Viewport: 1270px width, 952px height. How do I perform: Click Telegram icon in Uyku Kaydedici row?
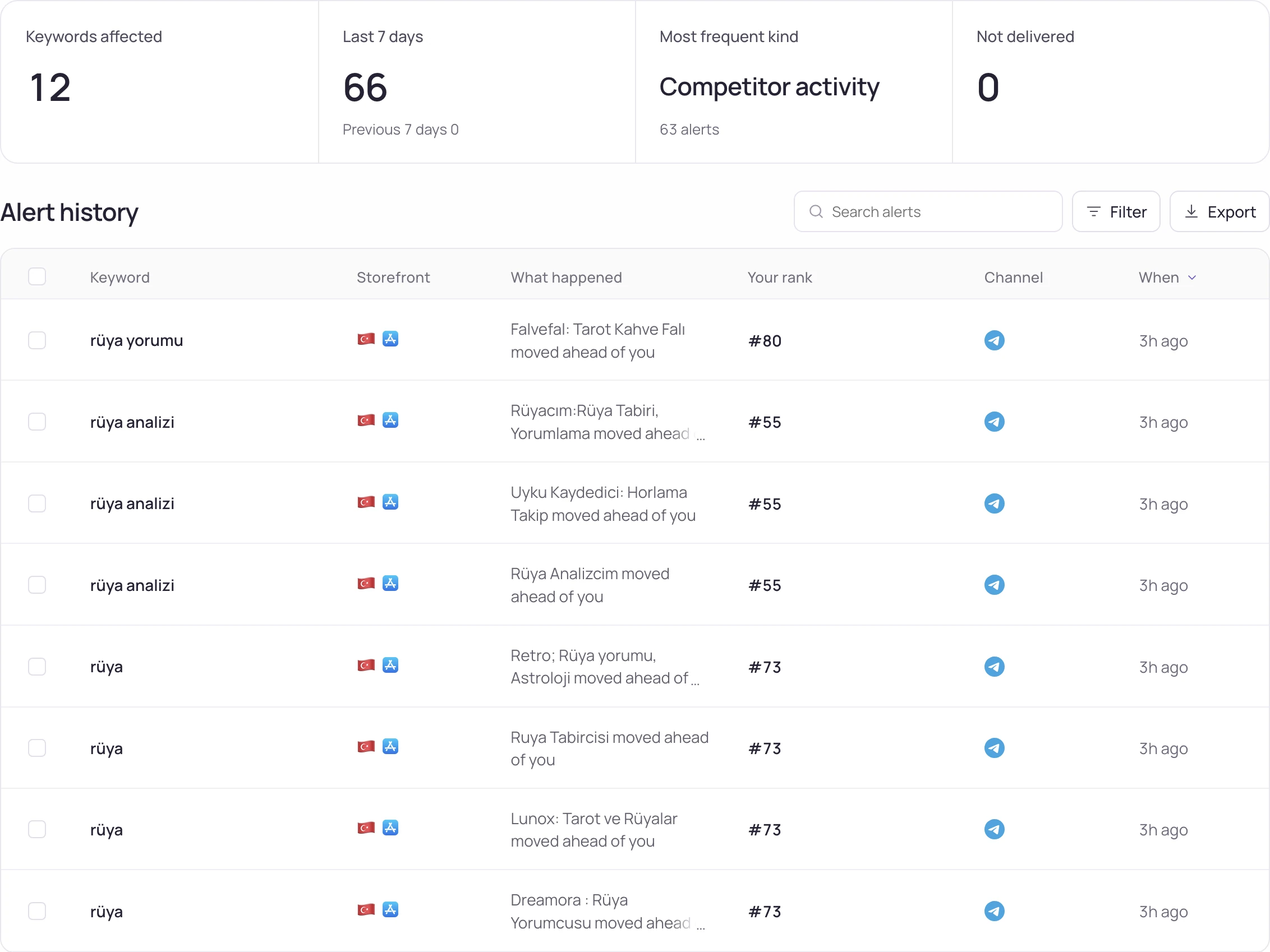(995, 503)
